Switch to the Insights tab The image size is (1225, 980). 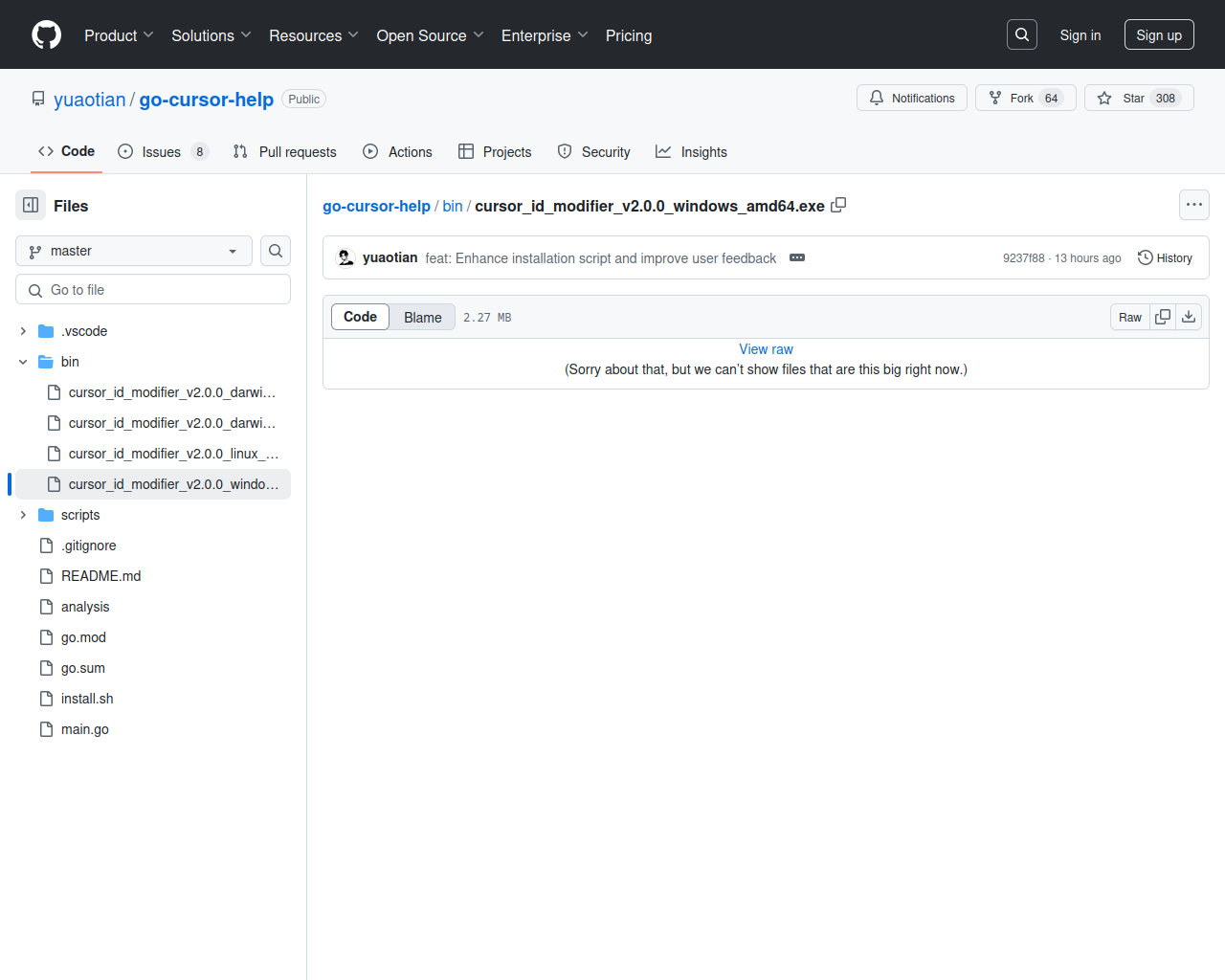tap(691, 151)
